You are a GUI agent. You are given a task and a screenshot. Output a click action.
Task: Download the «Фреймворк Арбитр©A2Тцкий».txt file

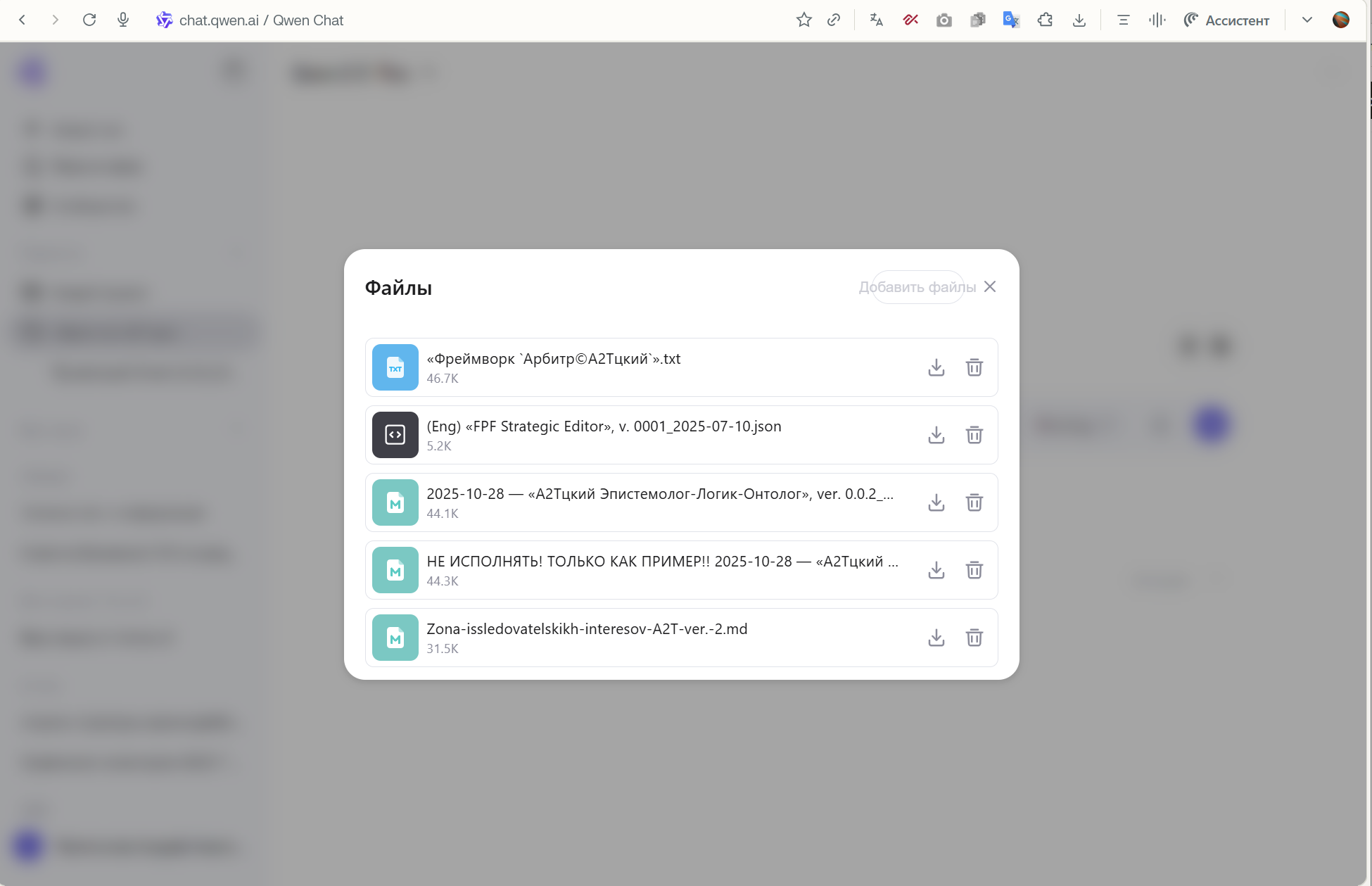pos(936,367)
